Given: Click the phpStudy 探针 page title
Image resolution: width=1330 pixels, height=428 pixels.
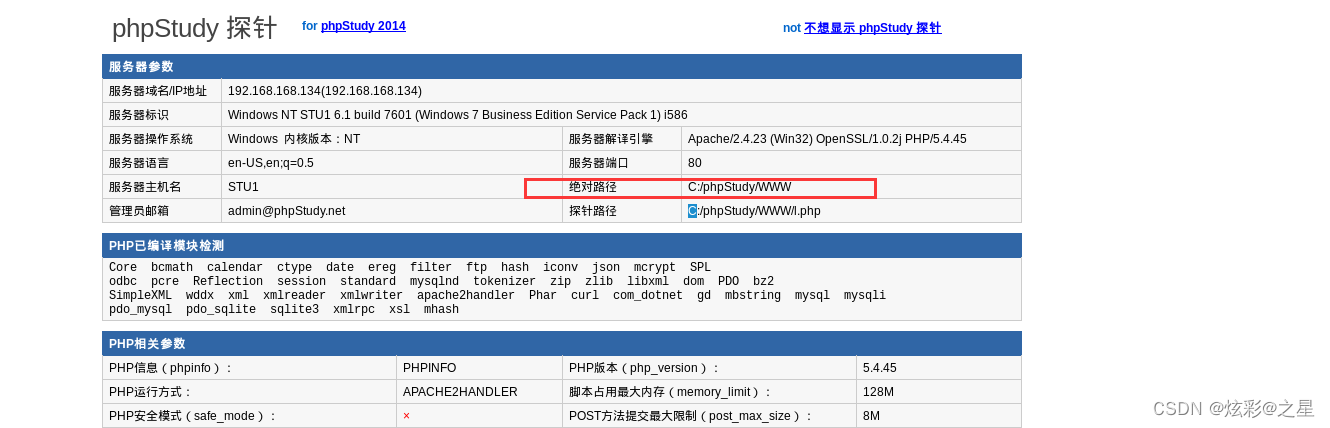Looking at the screenshot, I should 194,28.
